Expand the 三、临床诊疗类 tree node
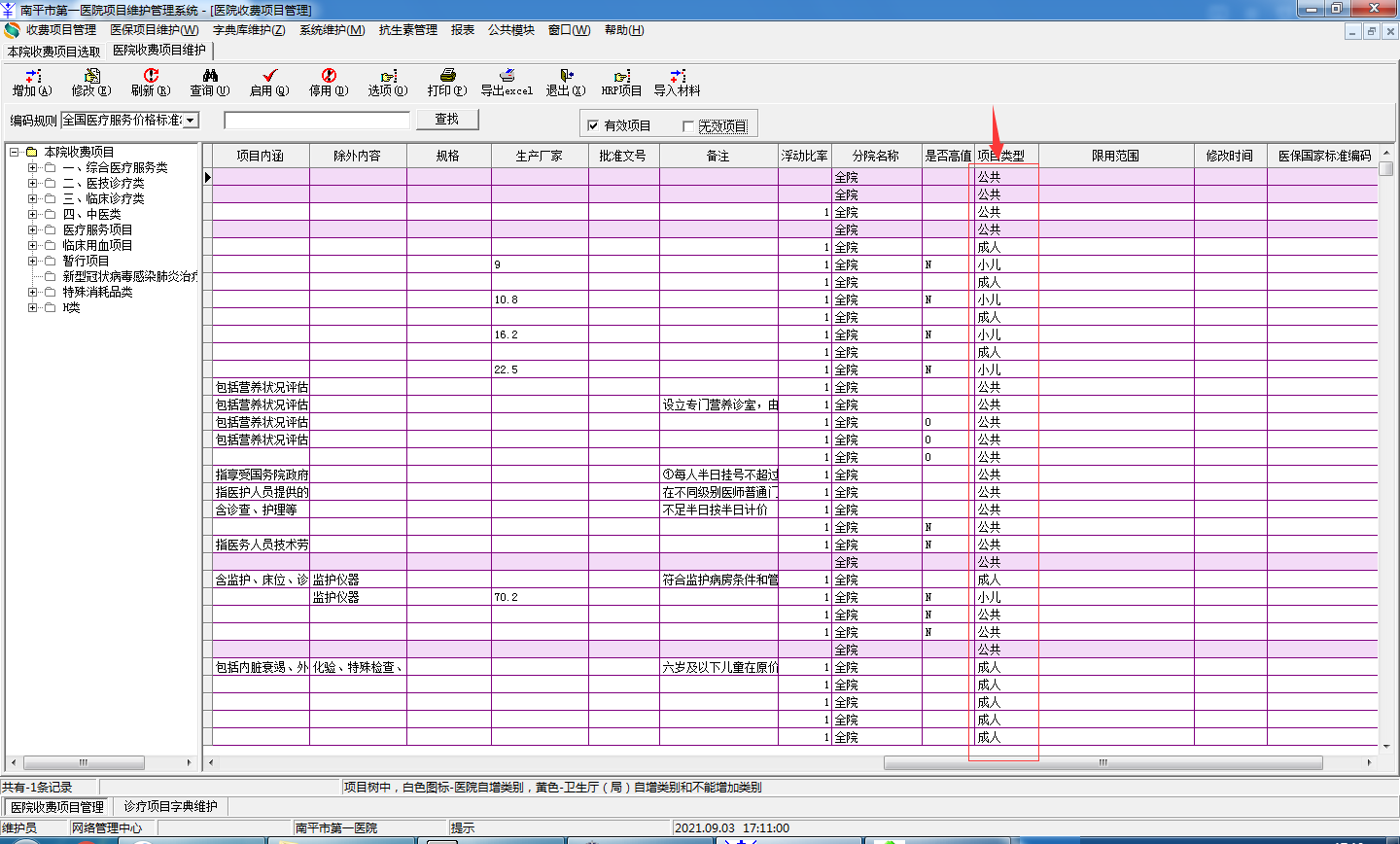Viewport: 1400px width, 844px height. [x=32, y=198]
